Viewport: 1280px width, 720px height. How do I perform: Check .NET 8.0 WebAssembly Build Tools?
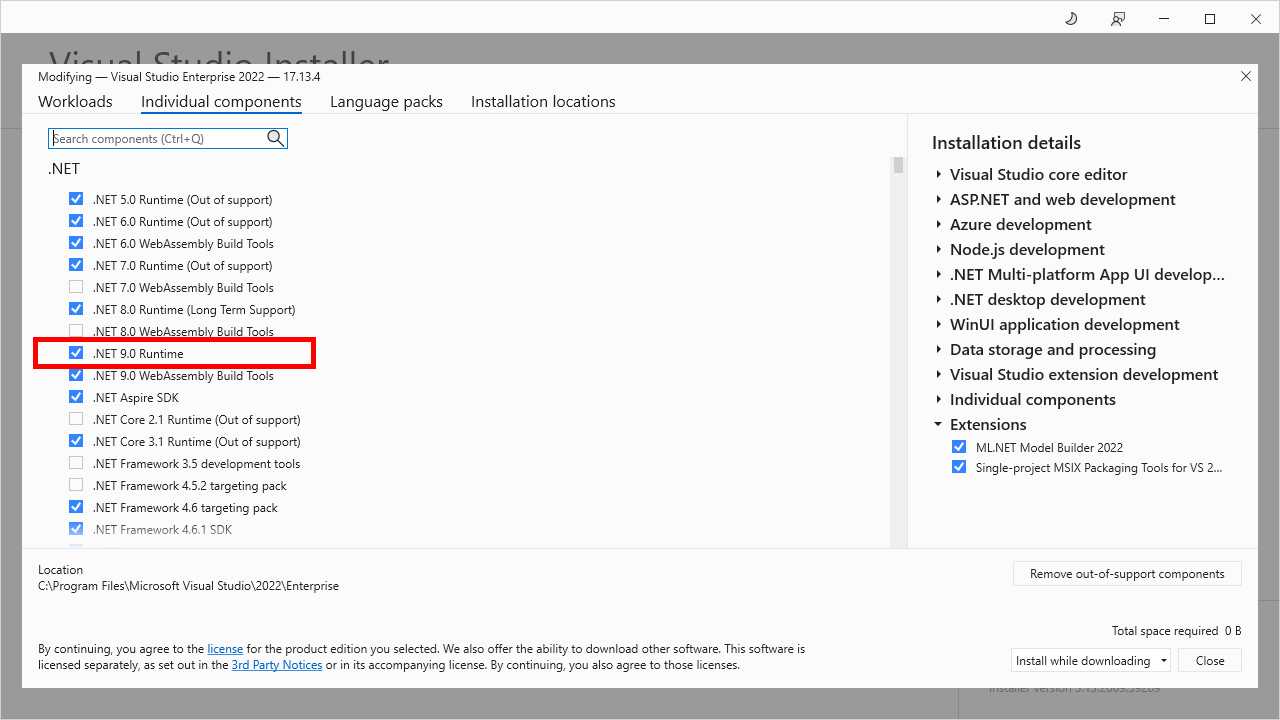coord(76,331)
